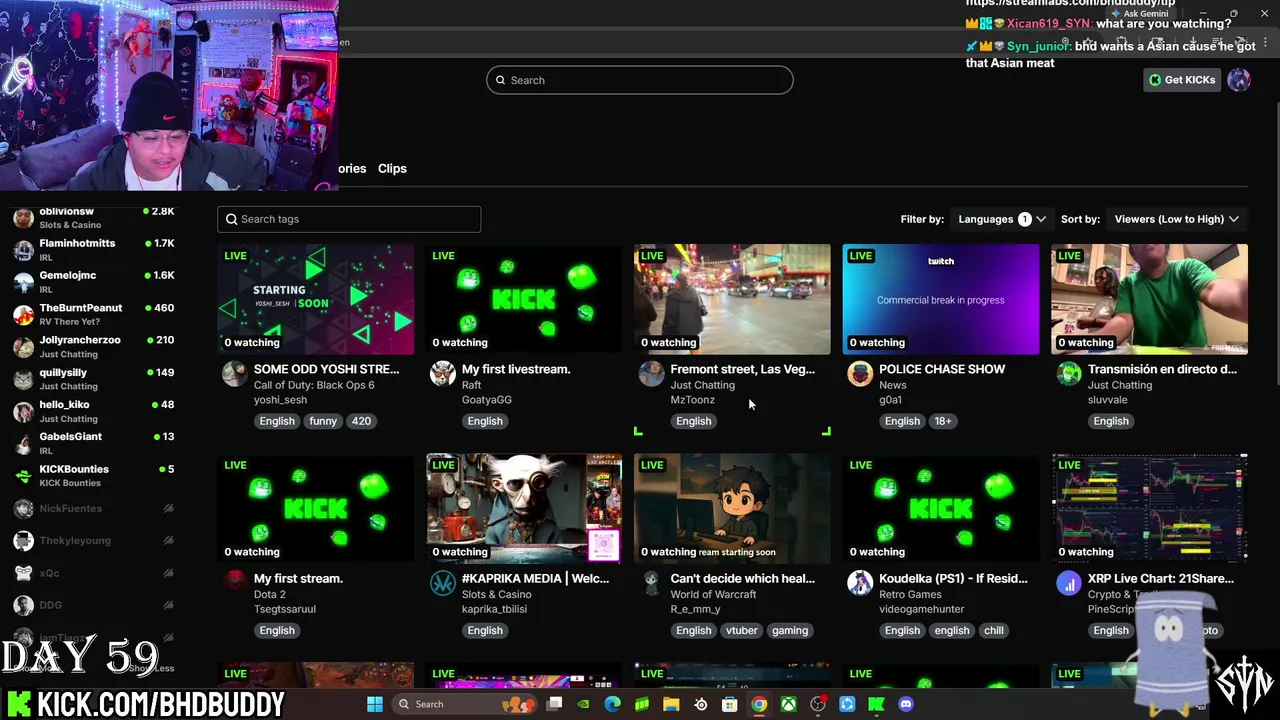This screenshot has height=720, width=1280.
Task: Open videogamehunter streamer avatar
Action: tap(860, 583)
